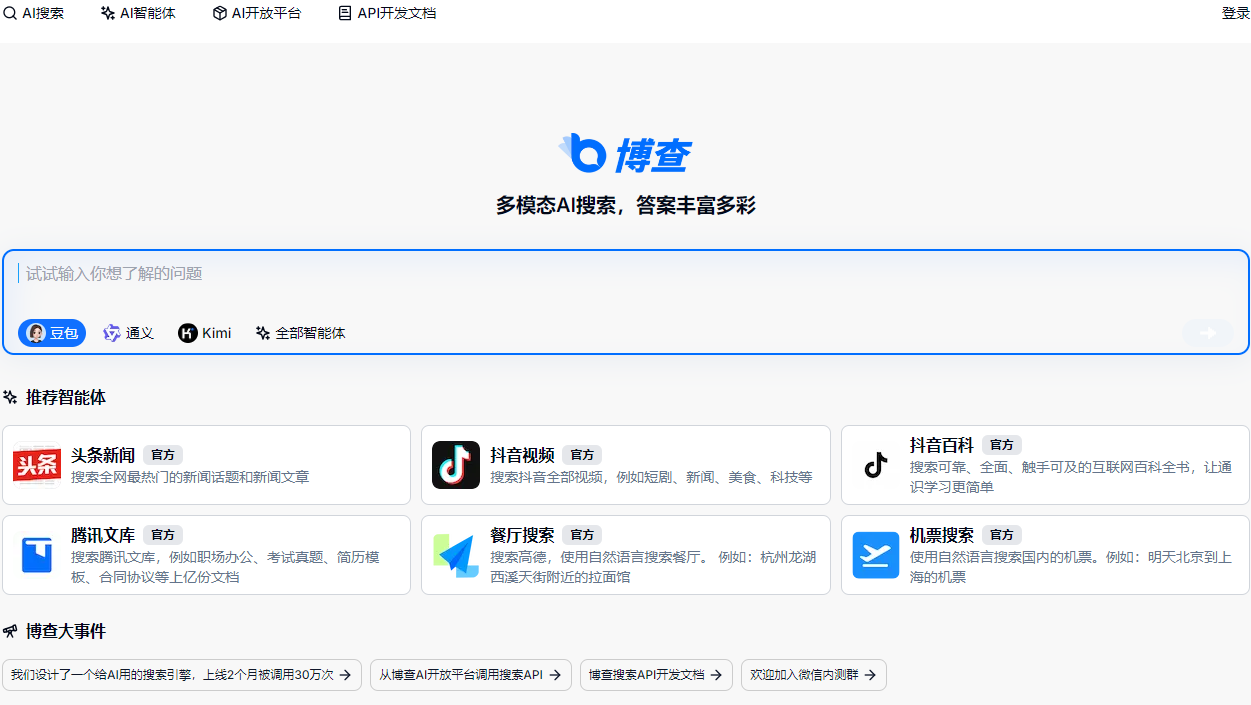Click the cube icon beside AI开放平台
Viewport: 1251px width, 705px height.
pyautogui.click(x=220, y=13)
